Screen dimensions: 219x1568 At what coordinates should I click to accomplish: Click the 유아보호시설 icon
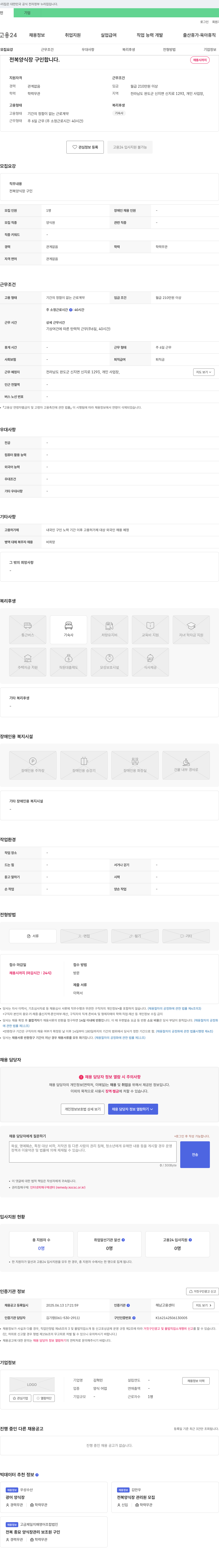109,662
